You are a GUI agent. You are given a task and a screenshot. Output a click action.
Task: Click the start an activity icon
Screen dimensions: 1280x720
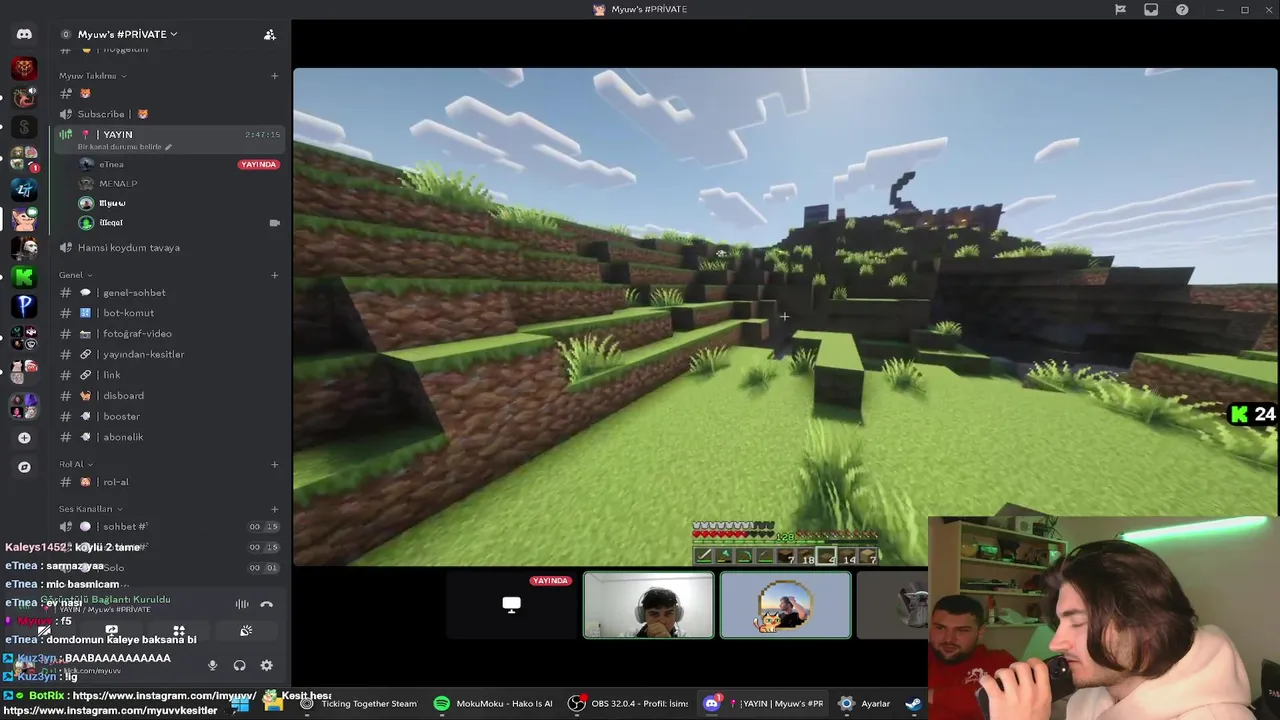tap(179, 631)
